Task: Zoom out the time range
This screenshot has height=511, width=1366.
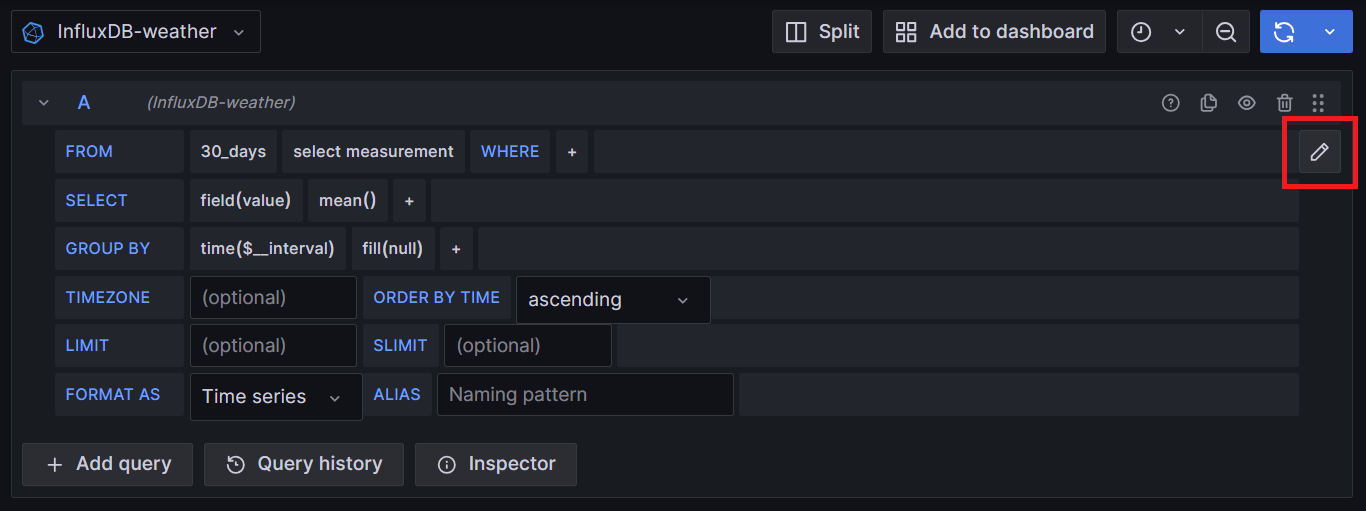Action: pyautogui.click(x=1225, y=32)
